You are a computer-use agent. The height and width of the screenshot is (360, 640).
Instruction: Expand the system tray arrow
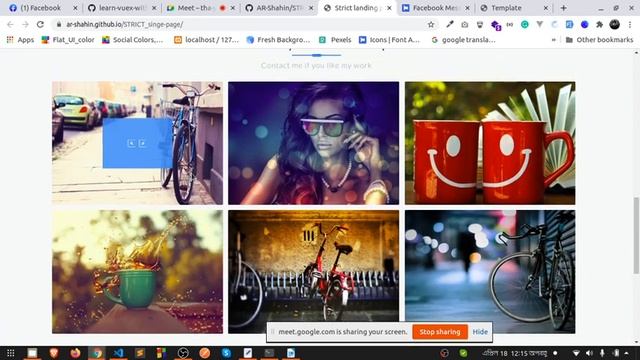click(x=627, y=353)
